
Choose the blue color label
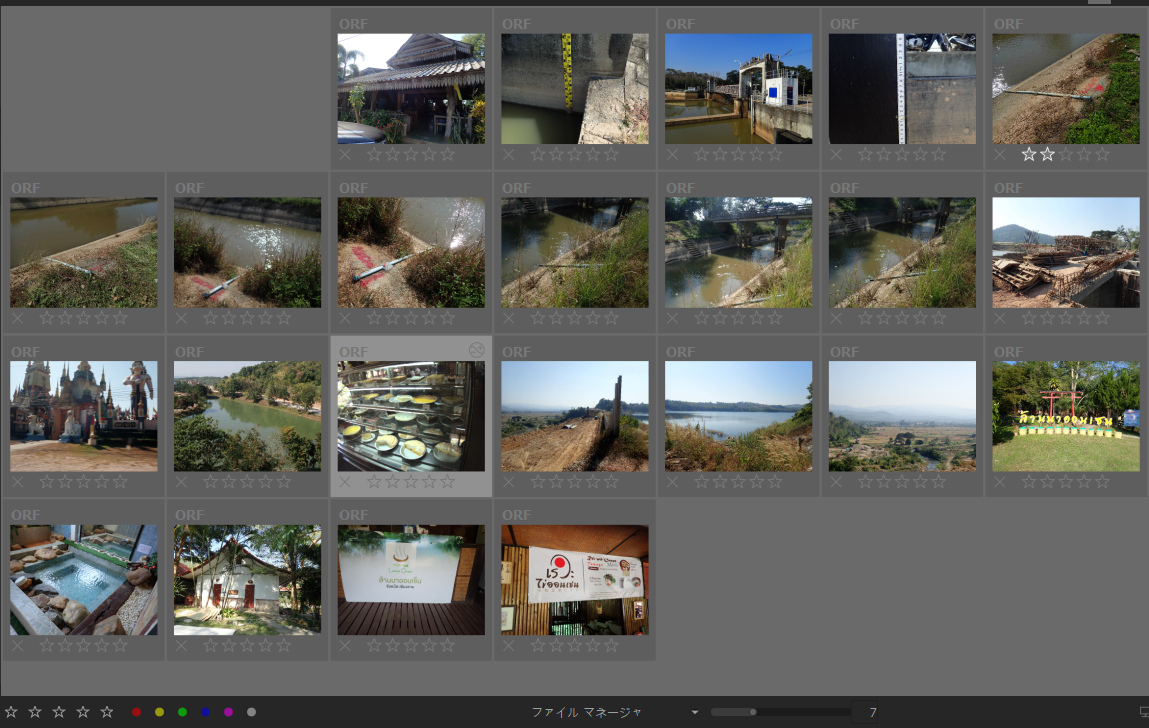click(x=205, y=712)
